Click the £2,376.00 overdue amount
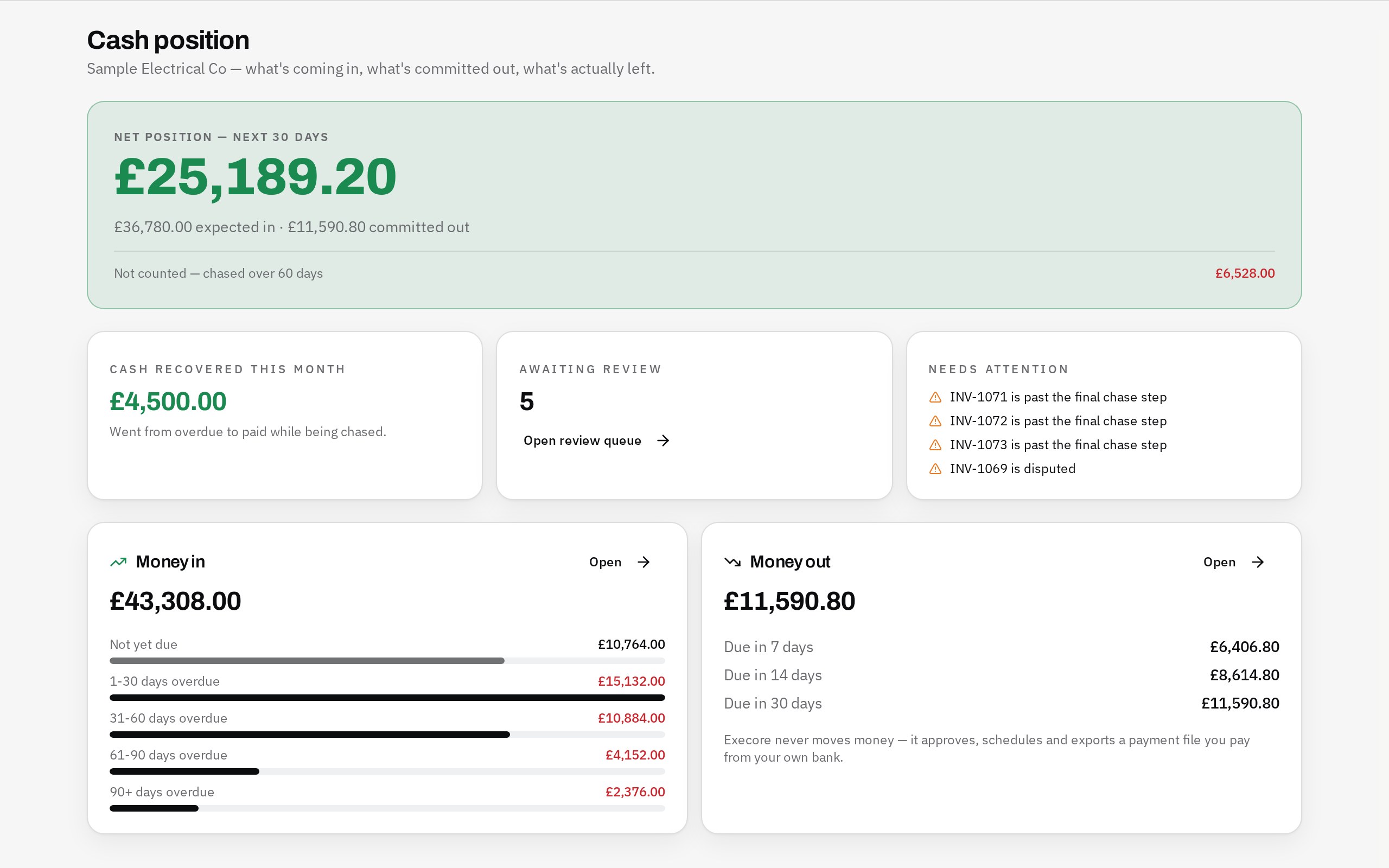 [x=635, y=792]
